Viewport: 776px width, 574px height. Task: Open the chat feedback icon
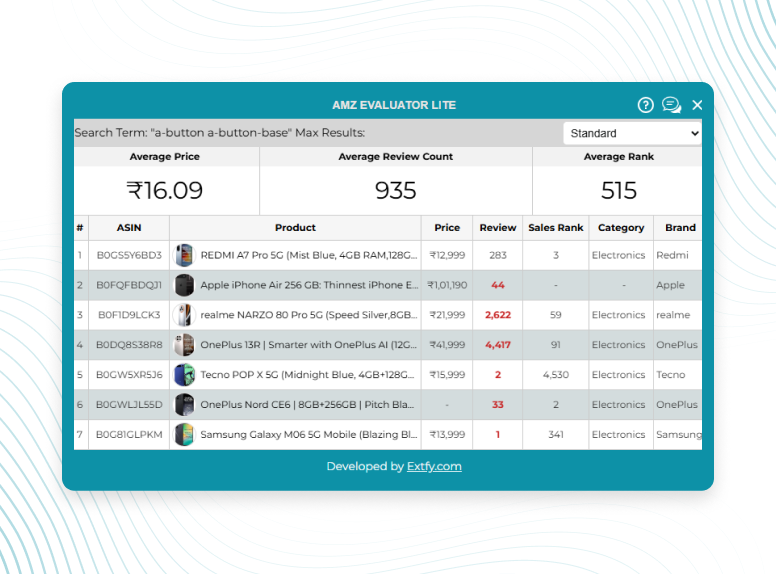click(672, 105)
